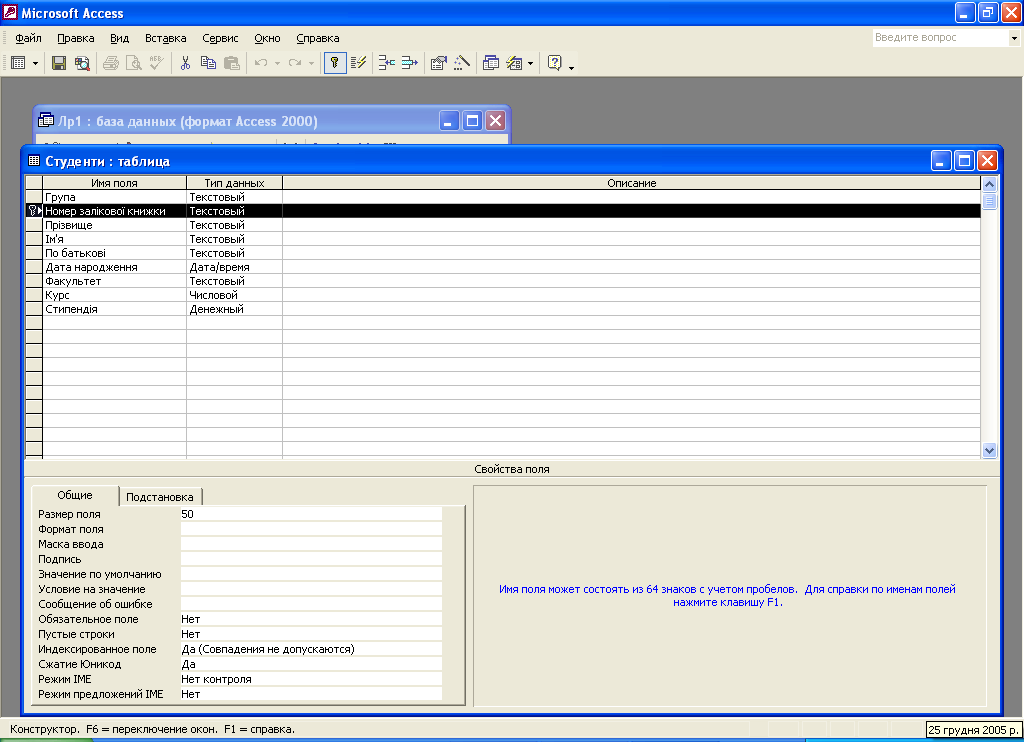
Task: Click the Формат поля property field
Action: pos(311,529)
